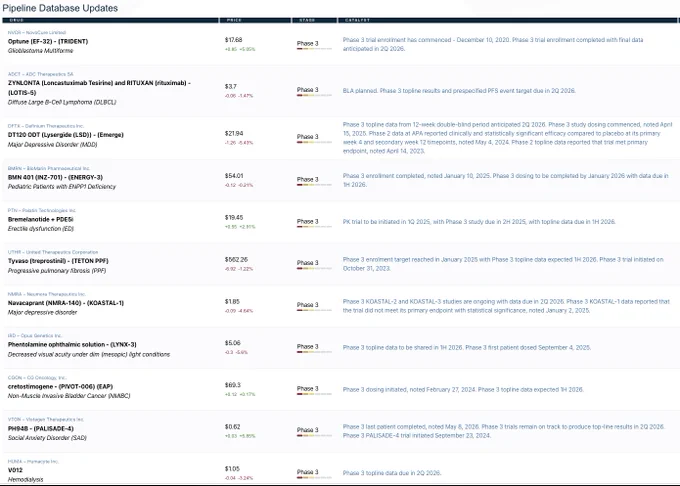Click Major Depressive Disorder (MDD) under DT120 ODT
This screenshot has width=680, height=486.
[x=52, y=144]
